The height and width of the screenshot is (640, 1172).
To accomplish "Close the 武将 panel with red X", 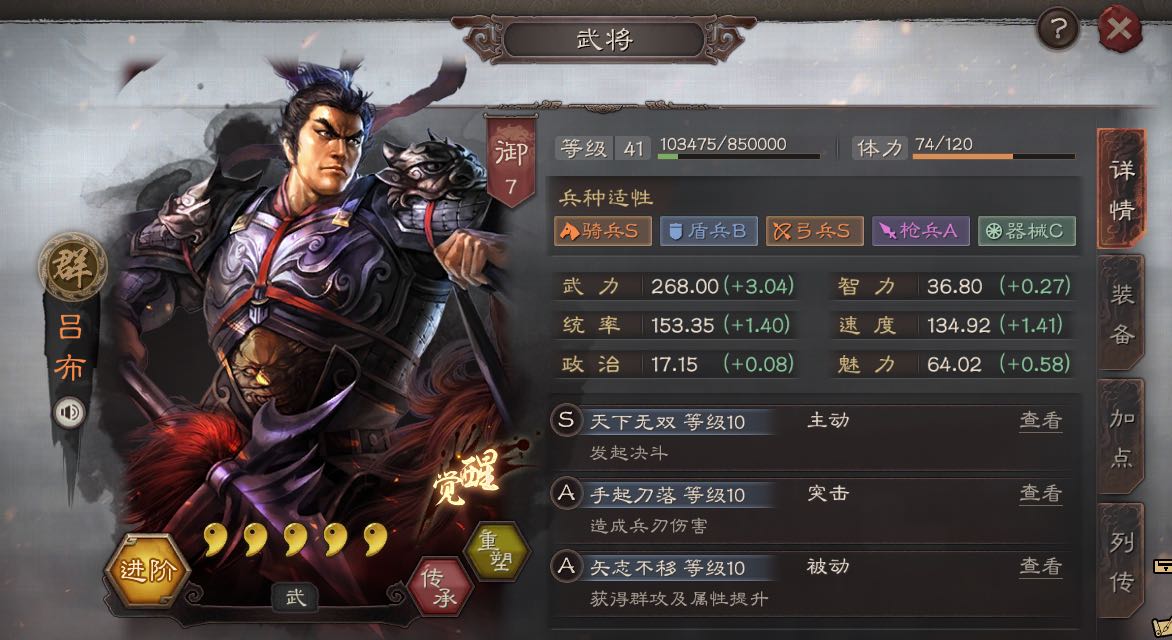I will pos(1119,29).
